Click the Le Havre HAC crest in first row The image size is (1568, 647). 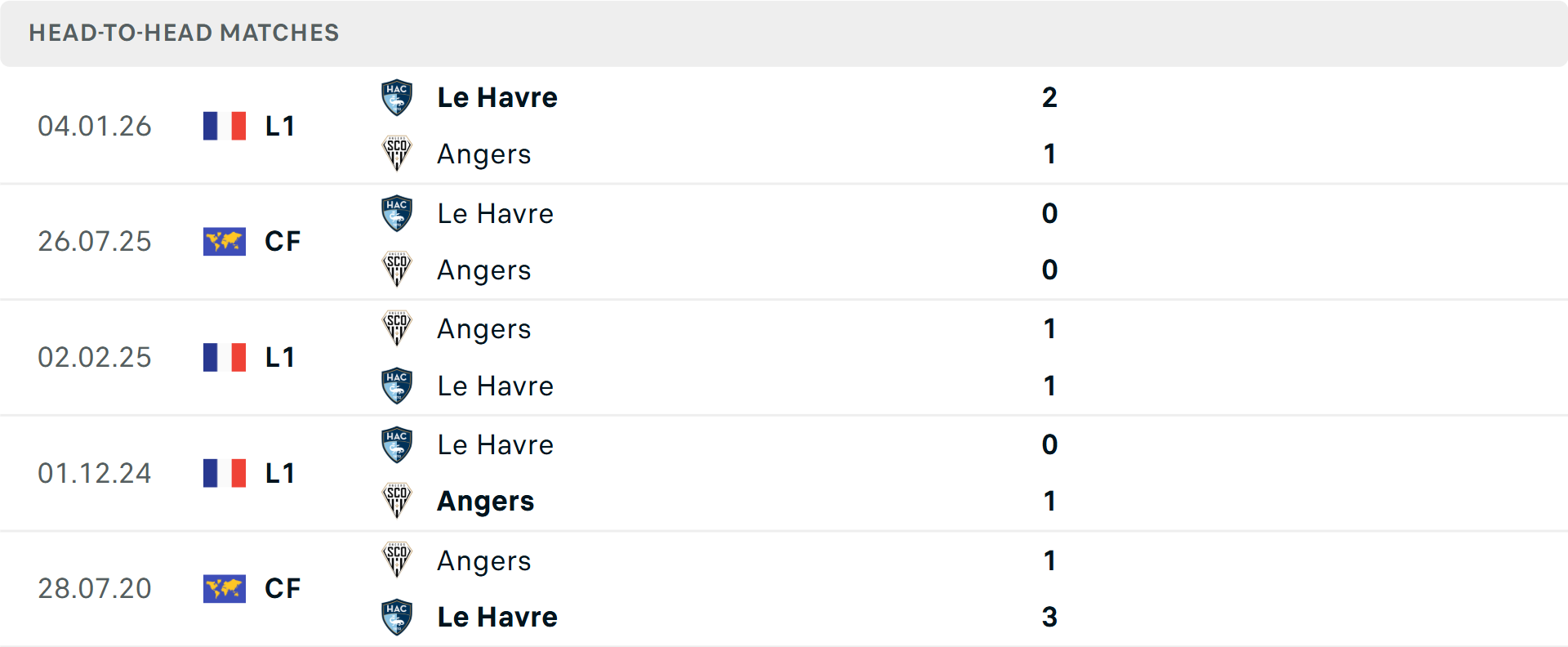click(x=397, y=96)
